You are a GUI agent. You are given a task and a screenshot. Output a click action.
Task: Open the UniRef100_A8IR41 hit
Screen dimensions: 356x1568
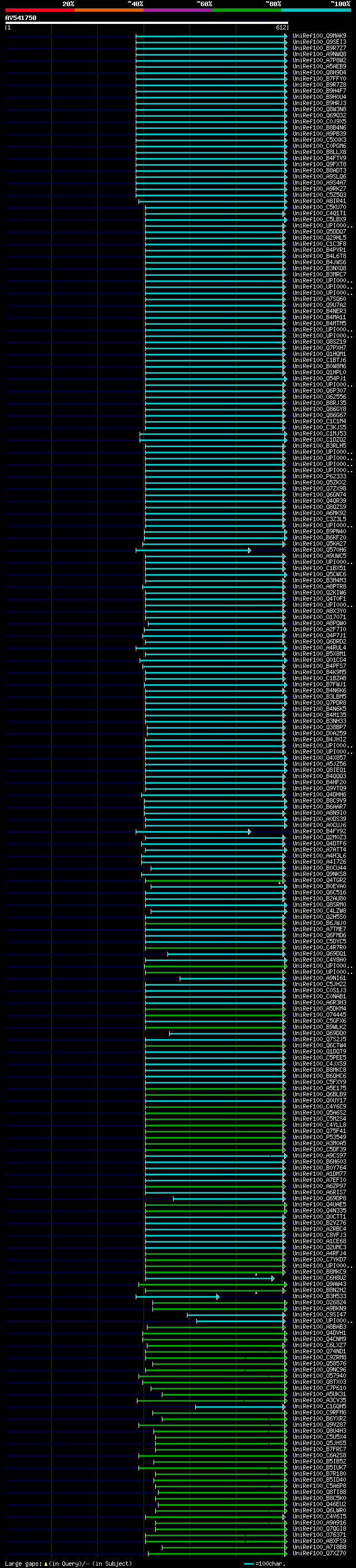[x=319, y=201]
